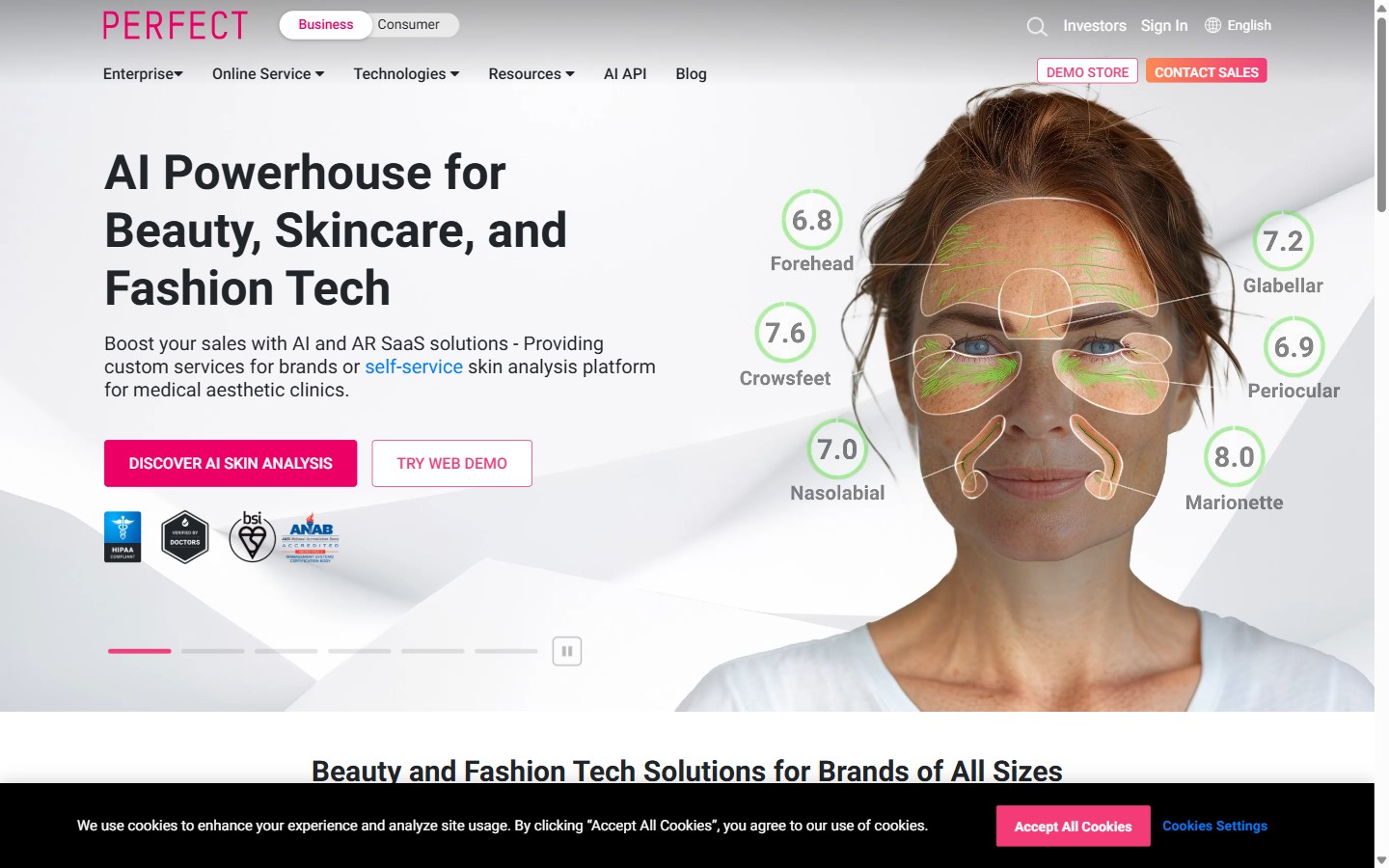Select the 6.9 Periocular score circle

click(1294, 346)
